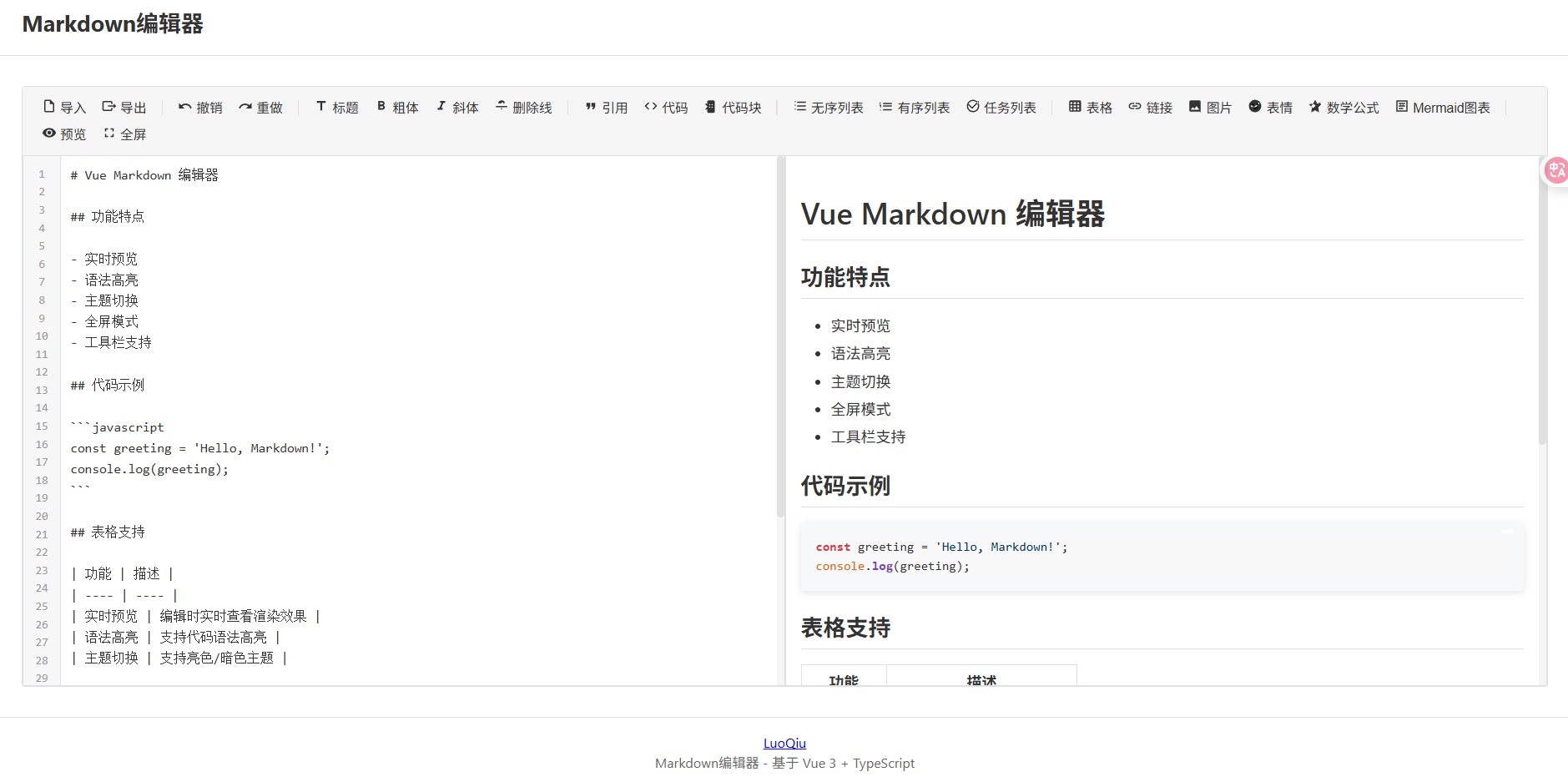This screenshot has height=782, width=1568.
Task: Click editor line '## 代码示例'
Action: (x=108, y=385)
